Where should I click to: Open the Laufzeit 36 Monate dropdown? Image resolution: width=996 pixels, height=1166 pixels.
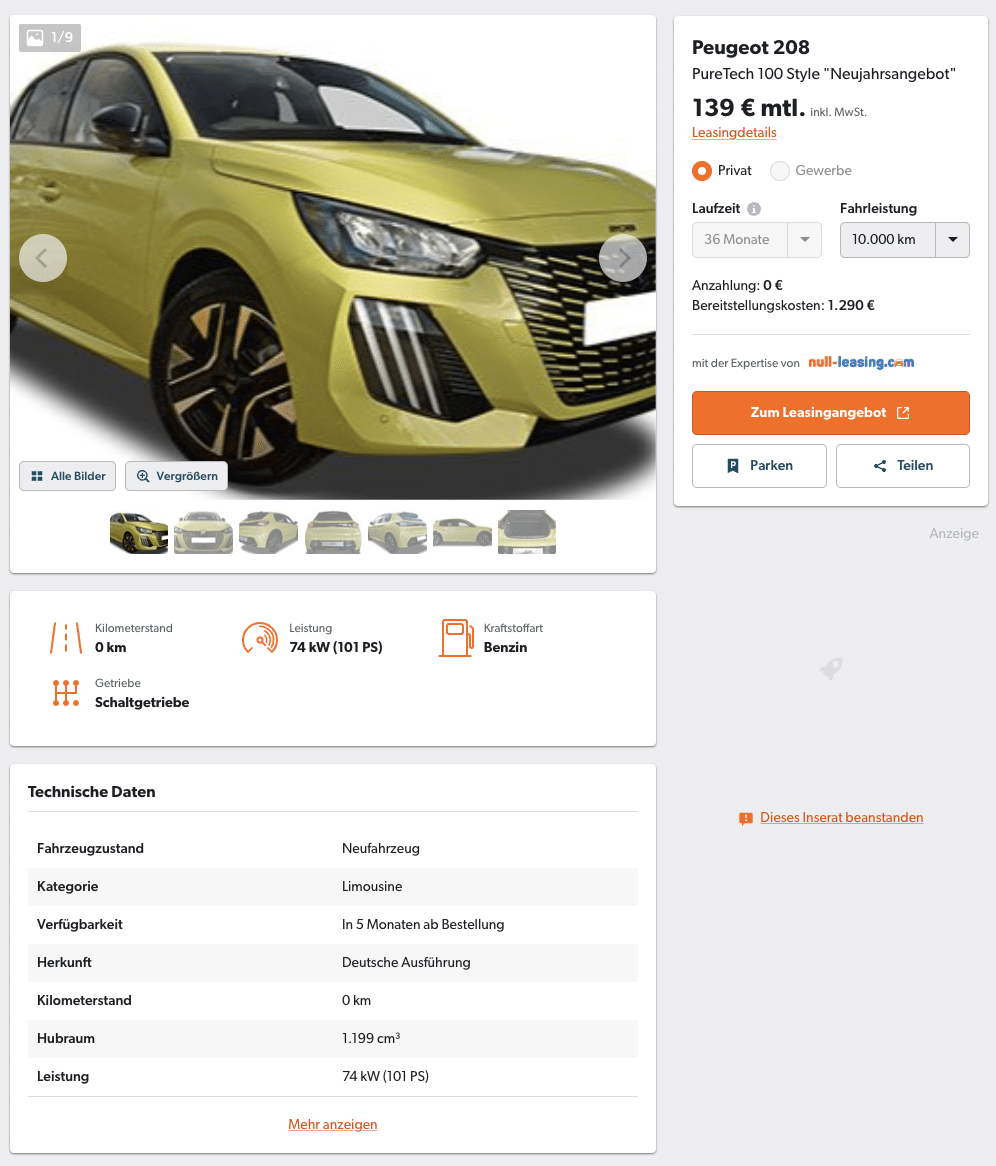click(756, 240)
